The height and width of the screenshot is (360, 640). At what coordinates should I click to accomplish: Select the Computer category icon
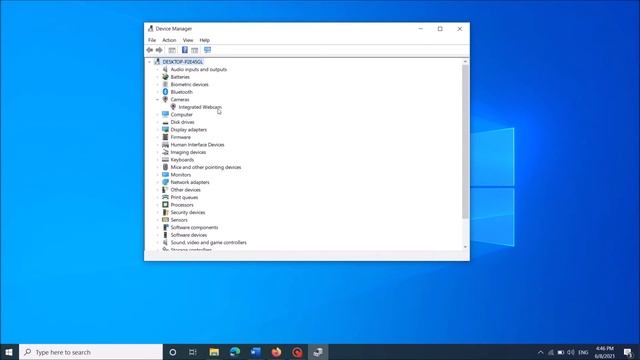[165, 114]
